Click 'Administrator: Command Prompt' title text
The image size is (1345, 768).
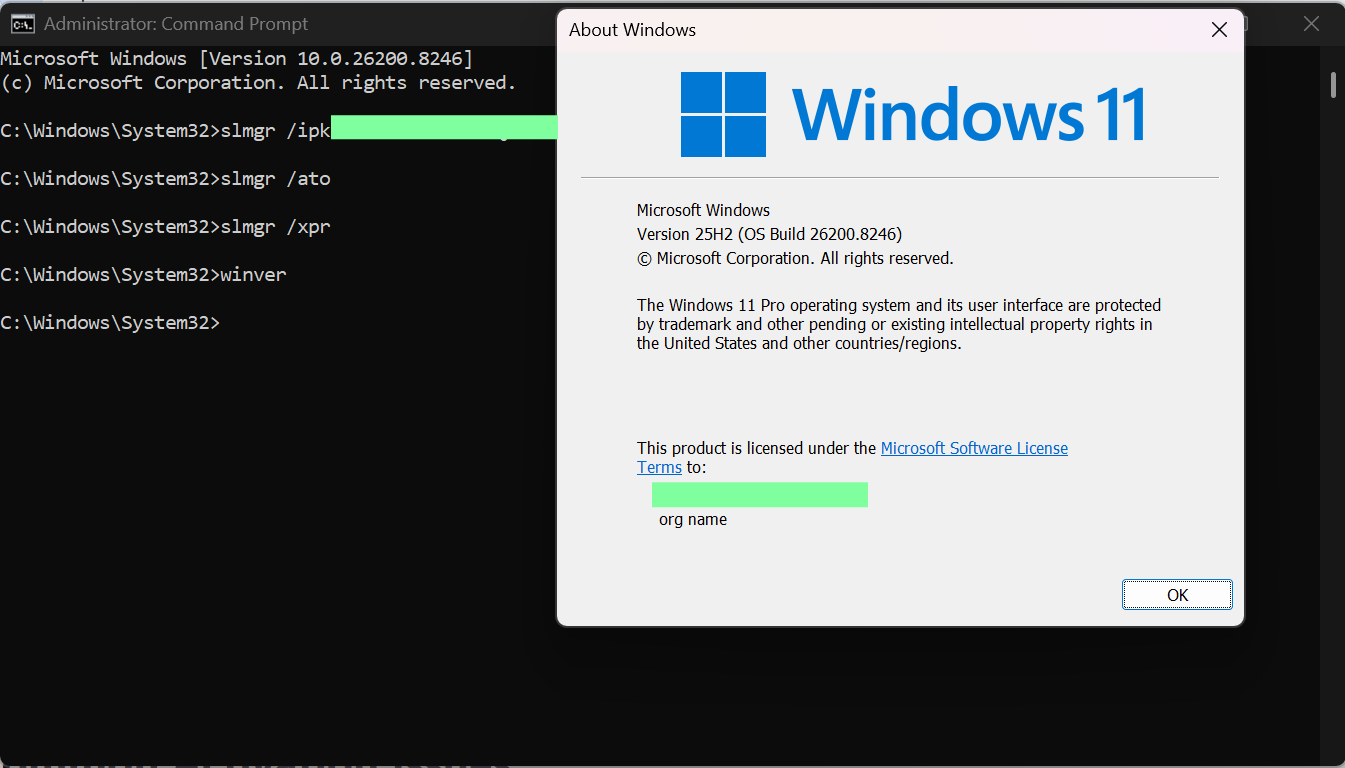point(176,24)
